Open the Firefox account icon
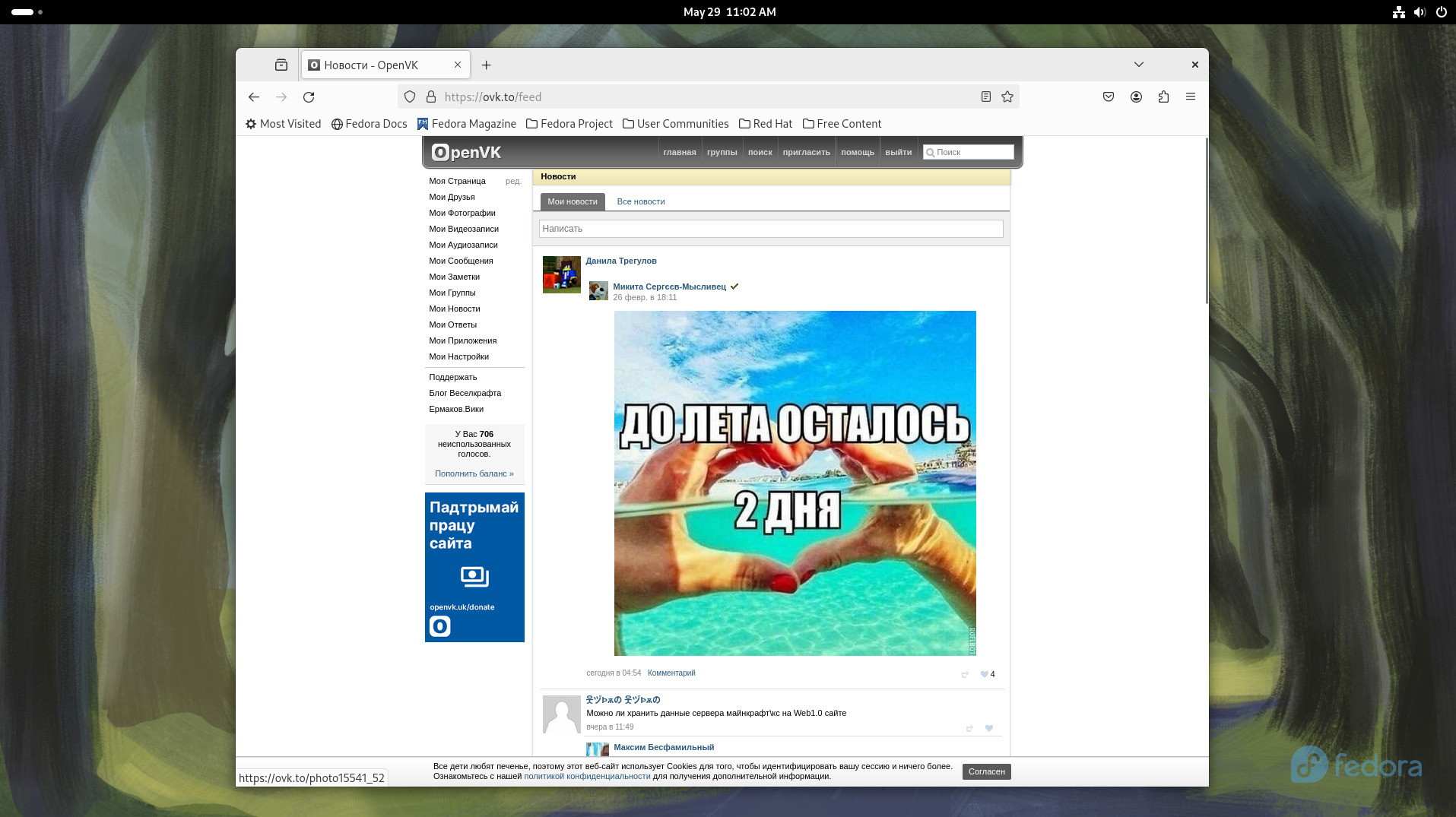Viewport: 1456px width, 817px height. point(1136,97)
